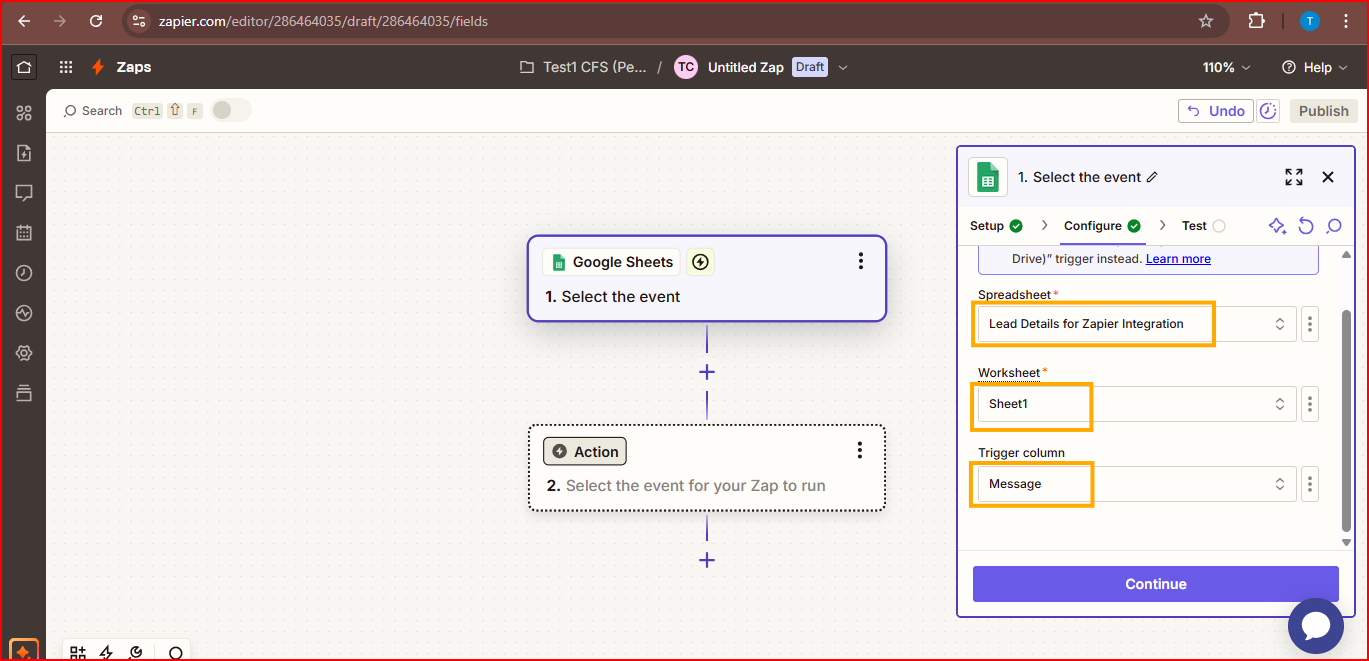Screen dimensions: 1369x661
Task: Open the chat bubble sidebar icon
Action: pos(24,193)
